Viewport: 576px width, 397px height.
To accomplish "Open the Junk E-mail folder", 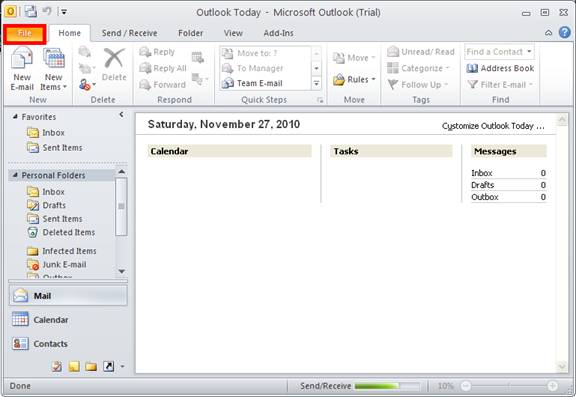I will point(57,265).
